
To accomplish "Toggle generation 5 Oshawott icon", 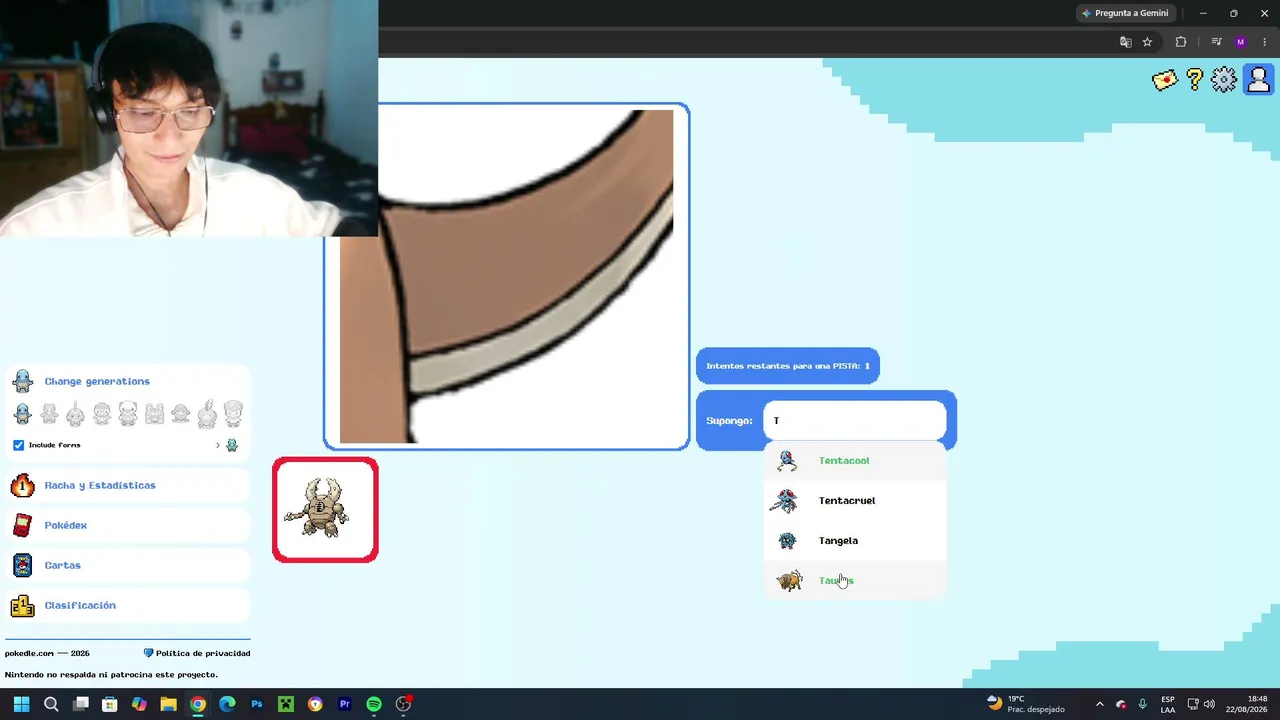I will coord(128,414).
